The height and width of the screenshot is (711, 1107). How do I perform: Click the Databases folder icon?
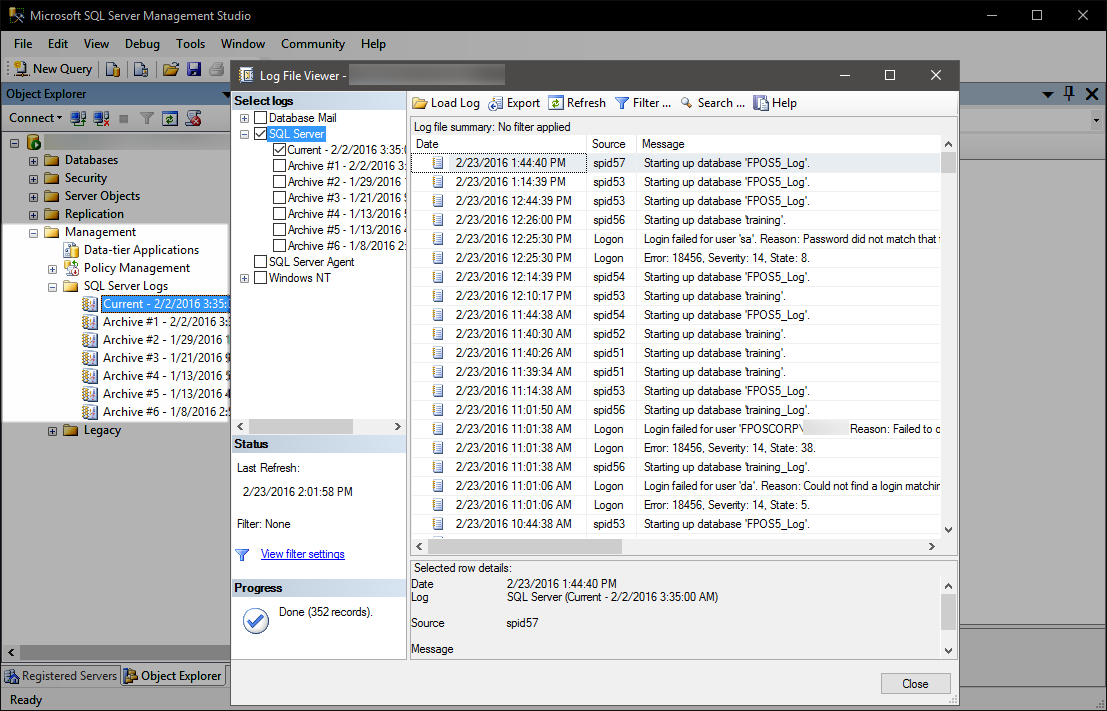52,160
